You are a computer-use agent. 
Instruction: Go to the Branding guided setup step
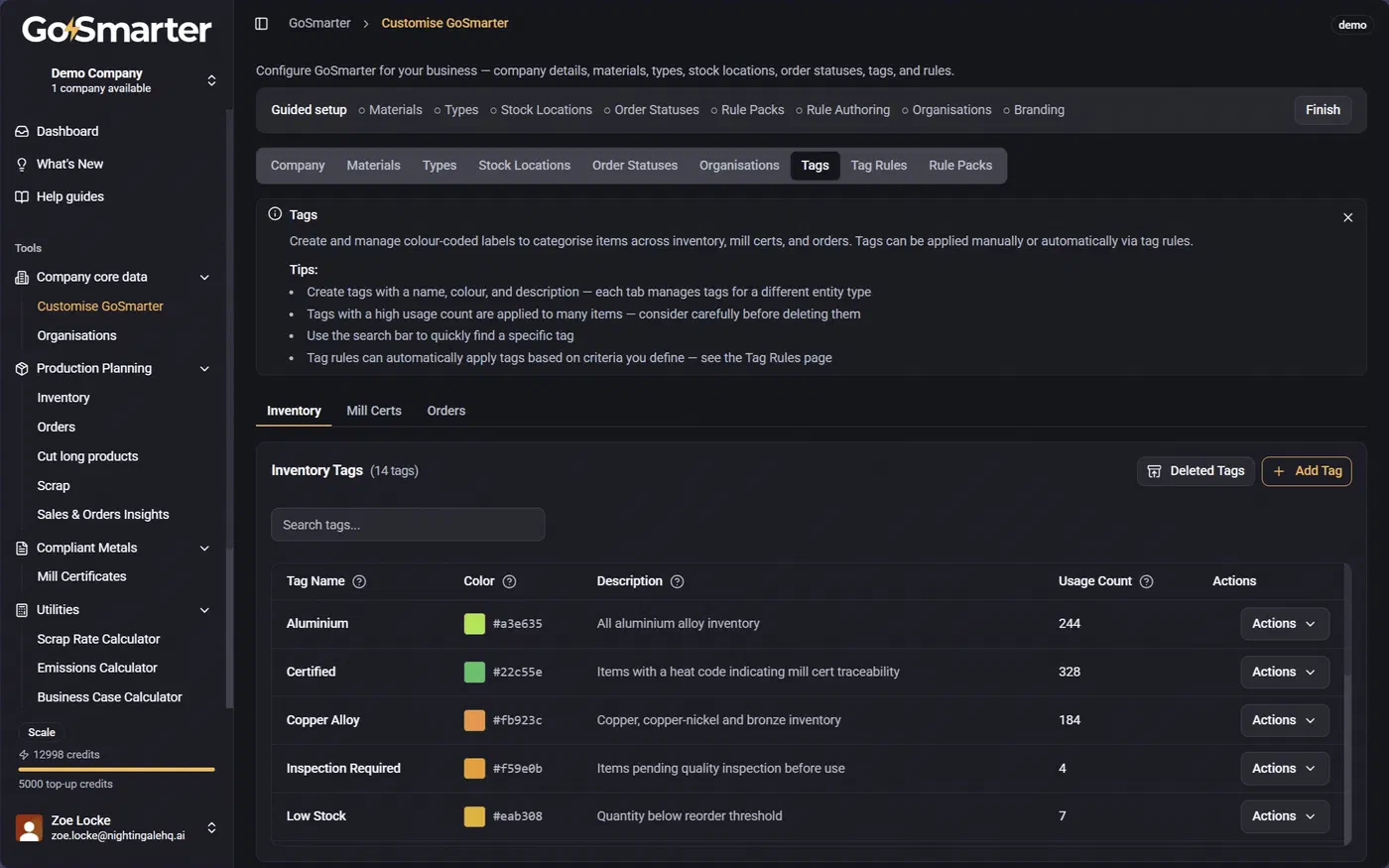click(x=1033, y=110)
